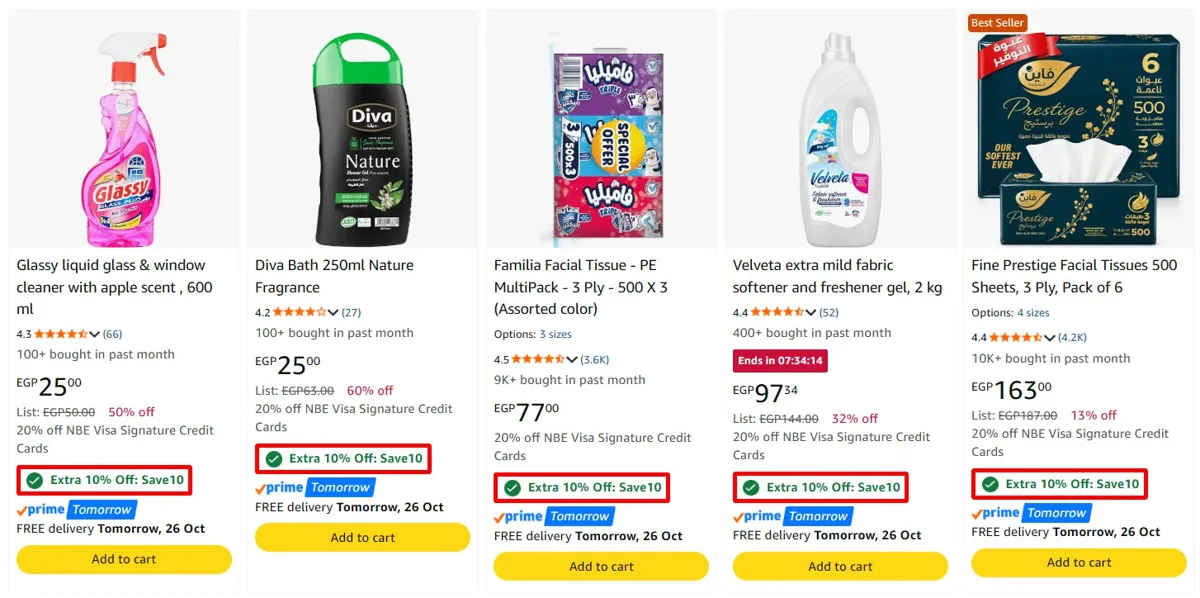Expand rating chevron for Familia Facial Tissue
The width and height of the screenshot is (1200, 598).
(573, 360)
